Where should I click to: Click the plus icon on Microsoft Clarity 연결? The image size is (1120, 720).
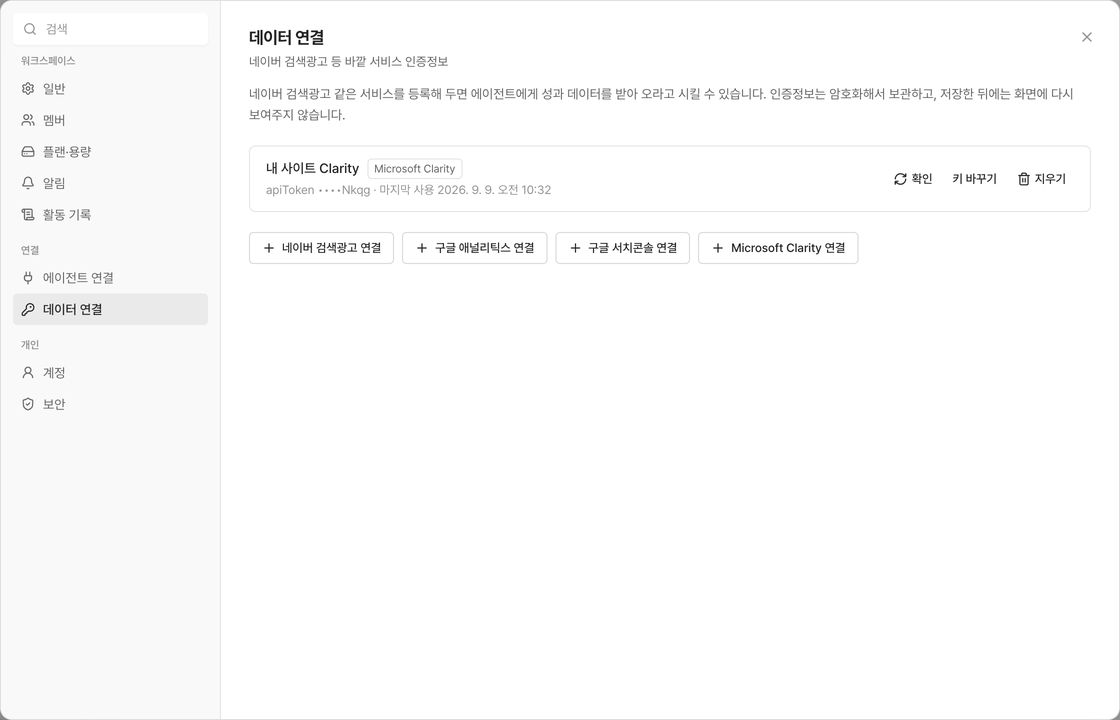tap(718, 248)
